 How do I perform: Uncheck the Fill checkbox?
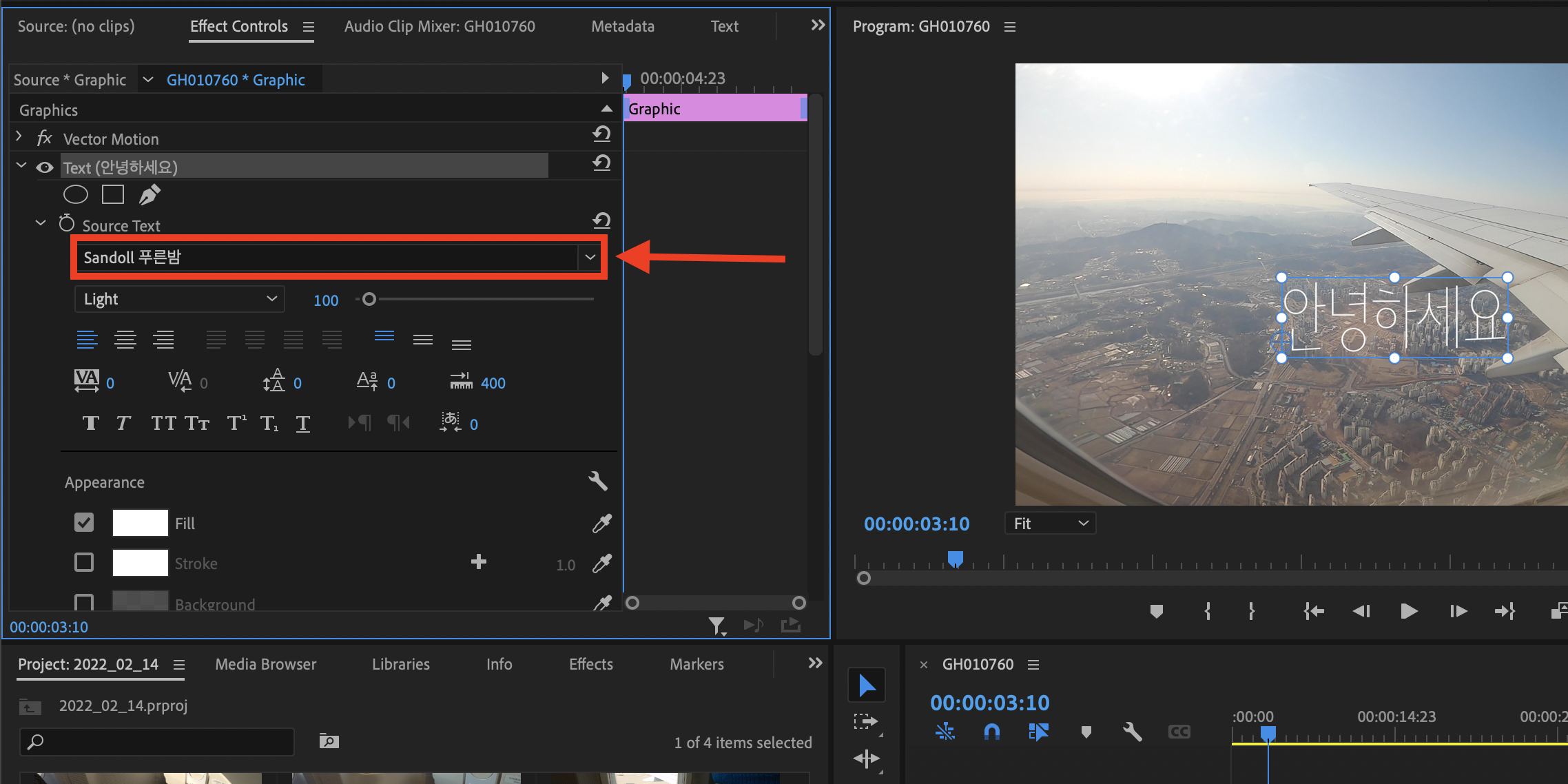pyautogui.click(x=84, y=523)
